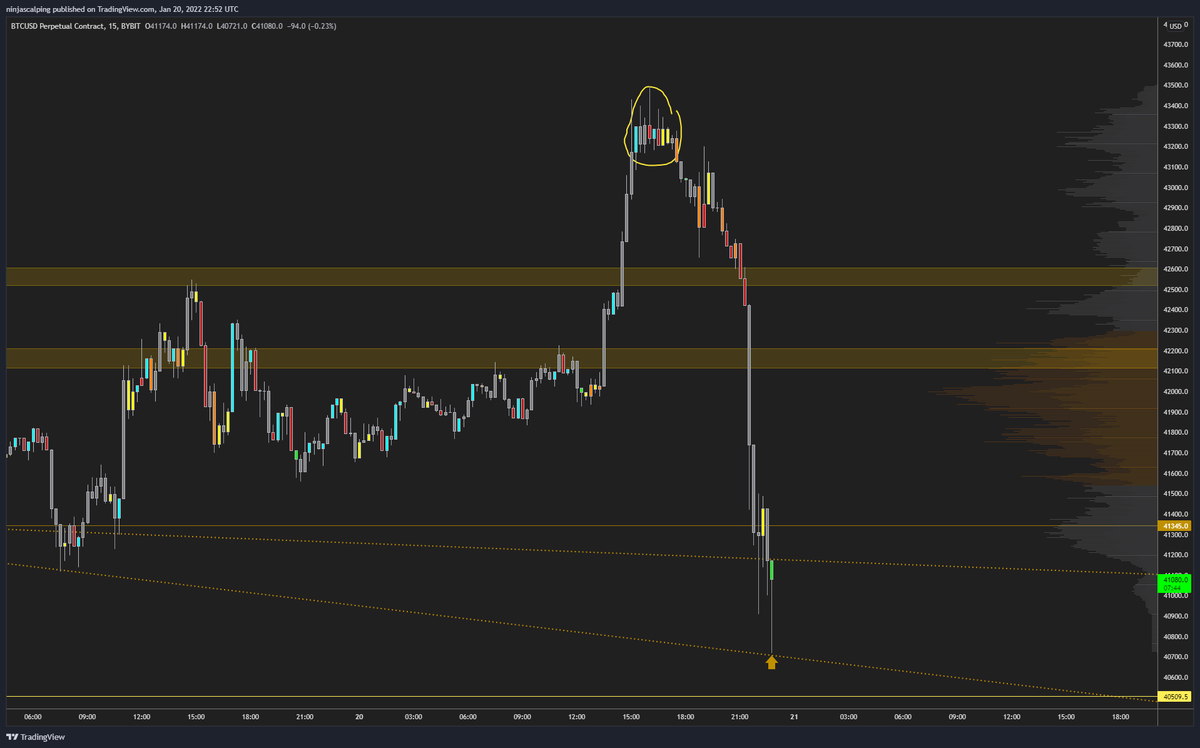Click the TradingView logo at bottom left

click(34, 737)
